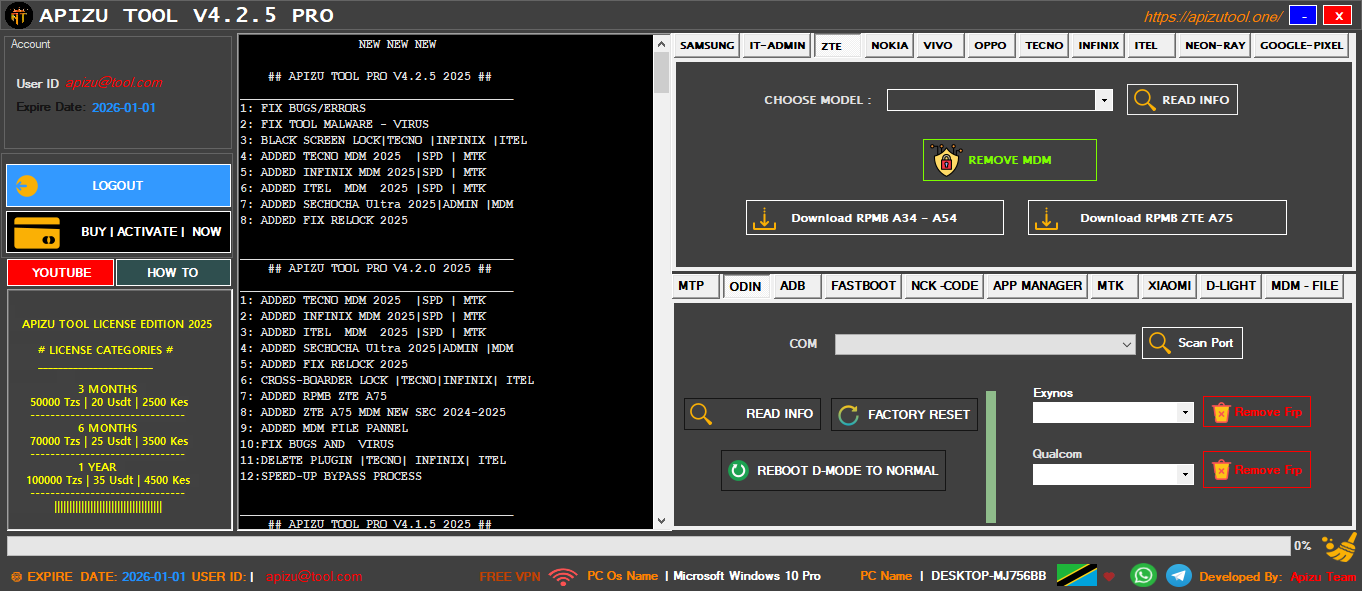The image size is (1362, 591).
Task: Click Remove Frp for Qualcom
Action: click(1257, 470)
